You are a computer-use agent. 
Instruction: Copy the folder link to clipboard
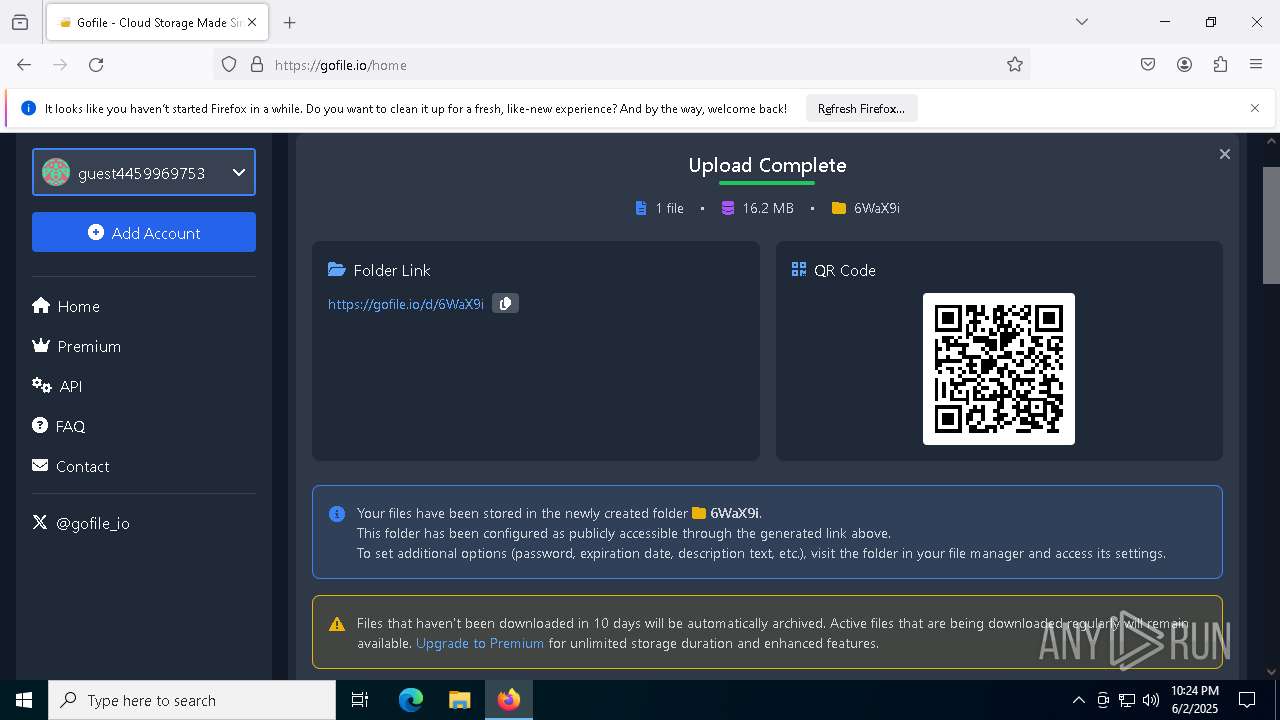point(505,303)
